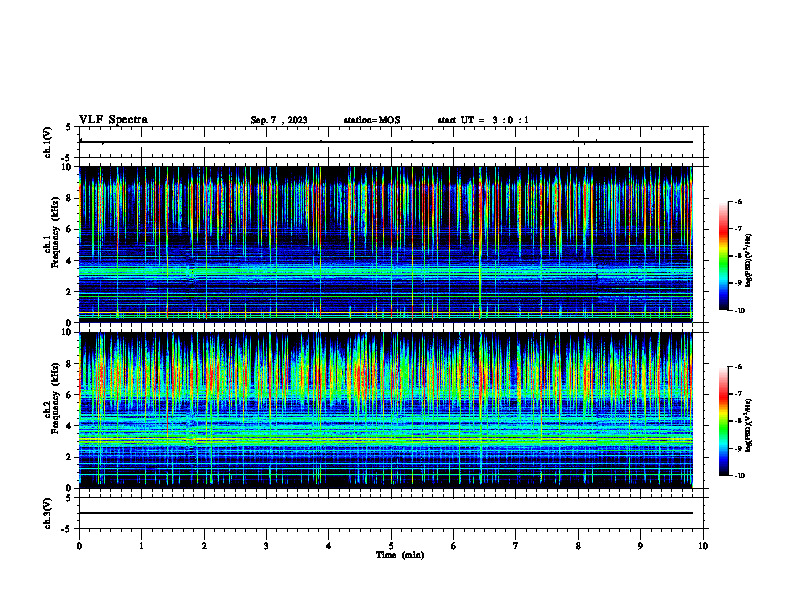Click time axis tick label "10"
The height and width of the screenshot is (612, 792).
click(x=703, y=546)
